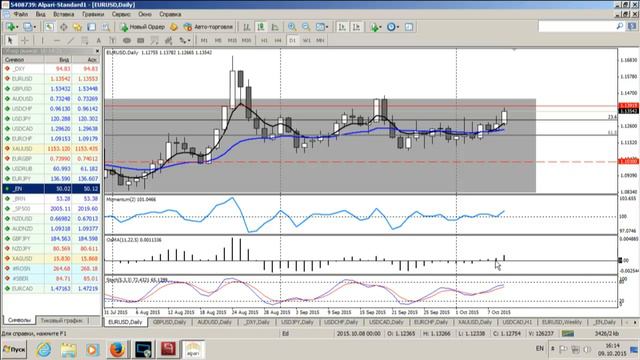Set timeframe to H4
This screenshot has height=360, width=640.
[278, 40]
